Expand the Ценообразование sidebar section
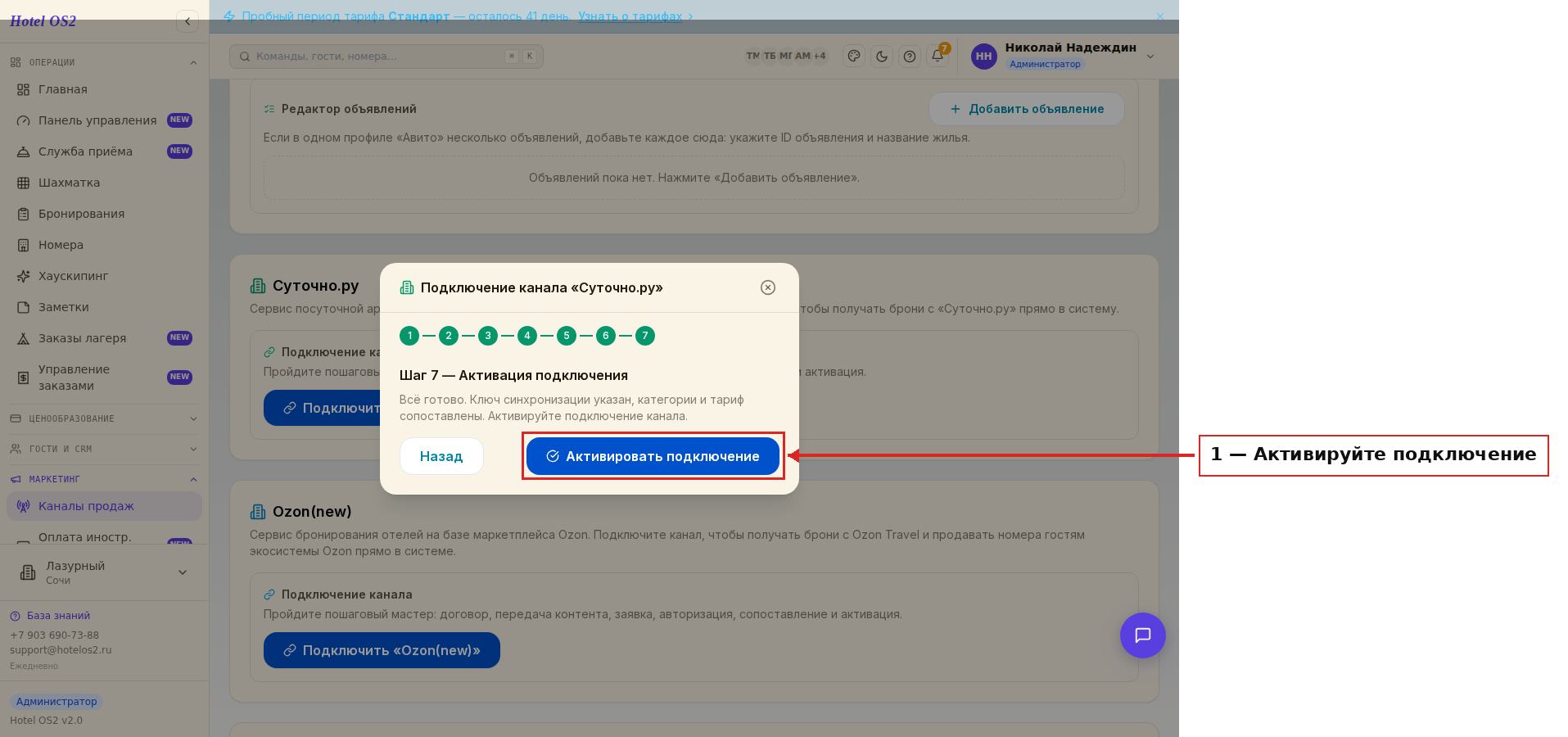Viewport: 1568px width, 737px height. (104, 418)
